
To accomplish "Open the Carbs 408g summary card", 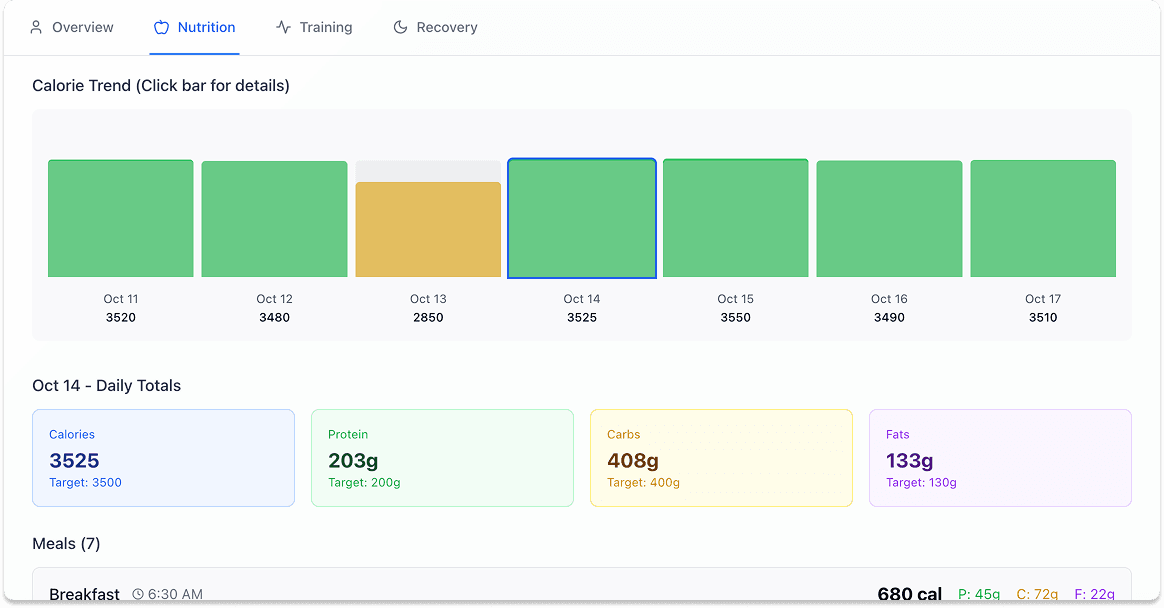I will [721, 458].
